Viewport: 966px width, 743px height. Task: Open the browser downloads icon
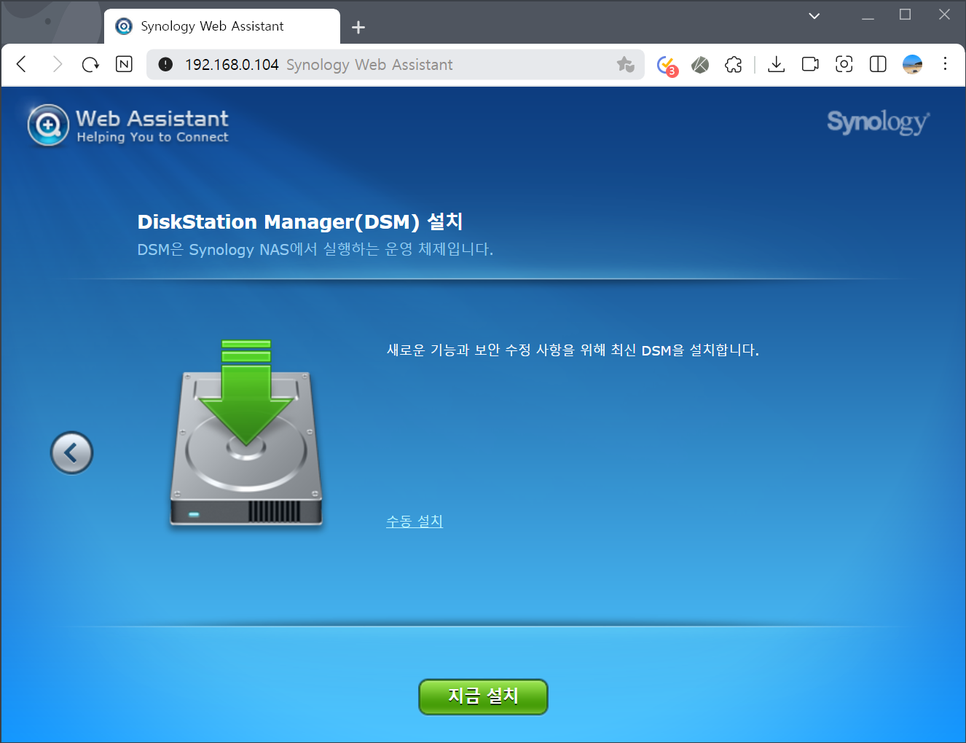776,64
